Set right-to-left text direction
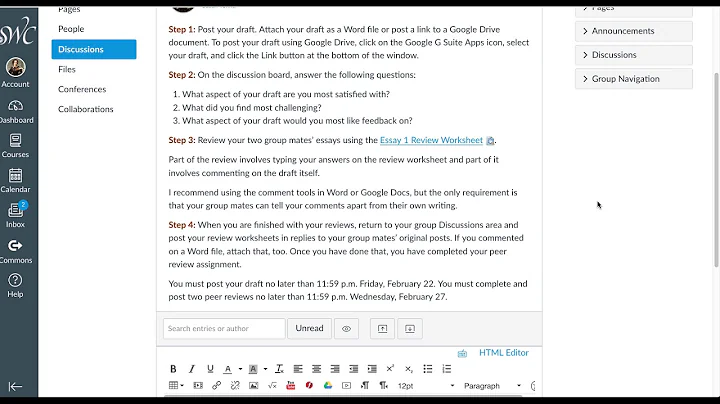720x404 pixels. click(383, 386)
